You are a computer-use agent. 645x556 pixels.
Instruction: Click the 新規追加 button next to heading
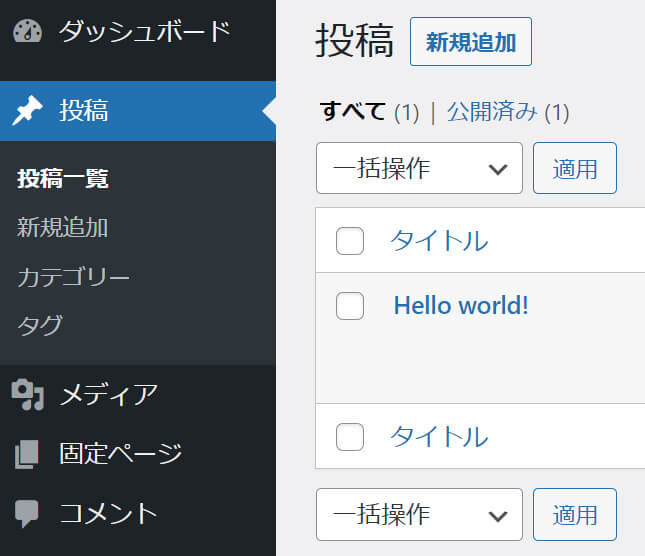(471, 42)
